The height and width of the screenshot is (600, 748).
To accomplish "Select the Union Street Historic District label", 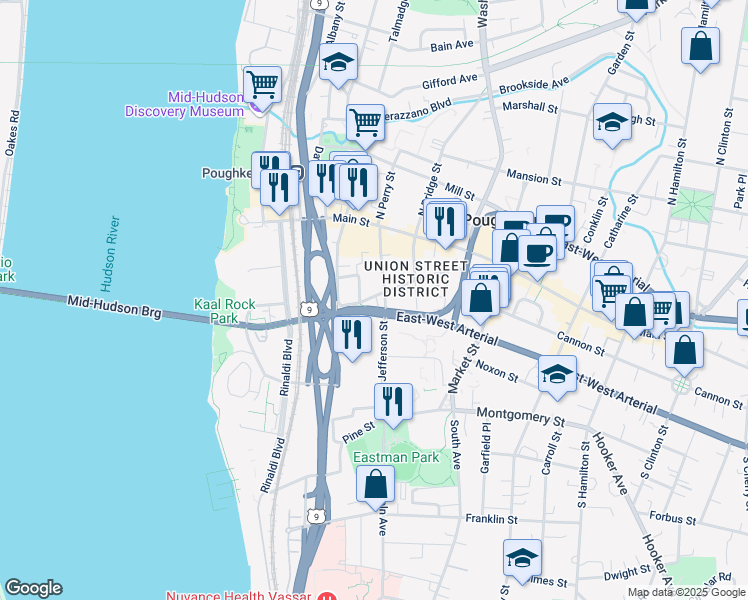I will pos(416,279).
